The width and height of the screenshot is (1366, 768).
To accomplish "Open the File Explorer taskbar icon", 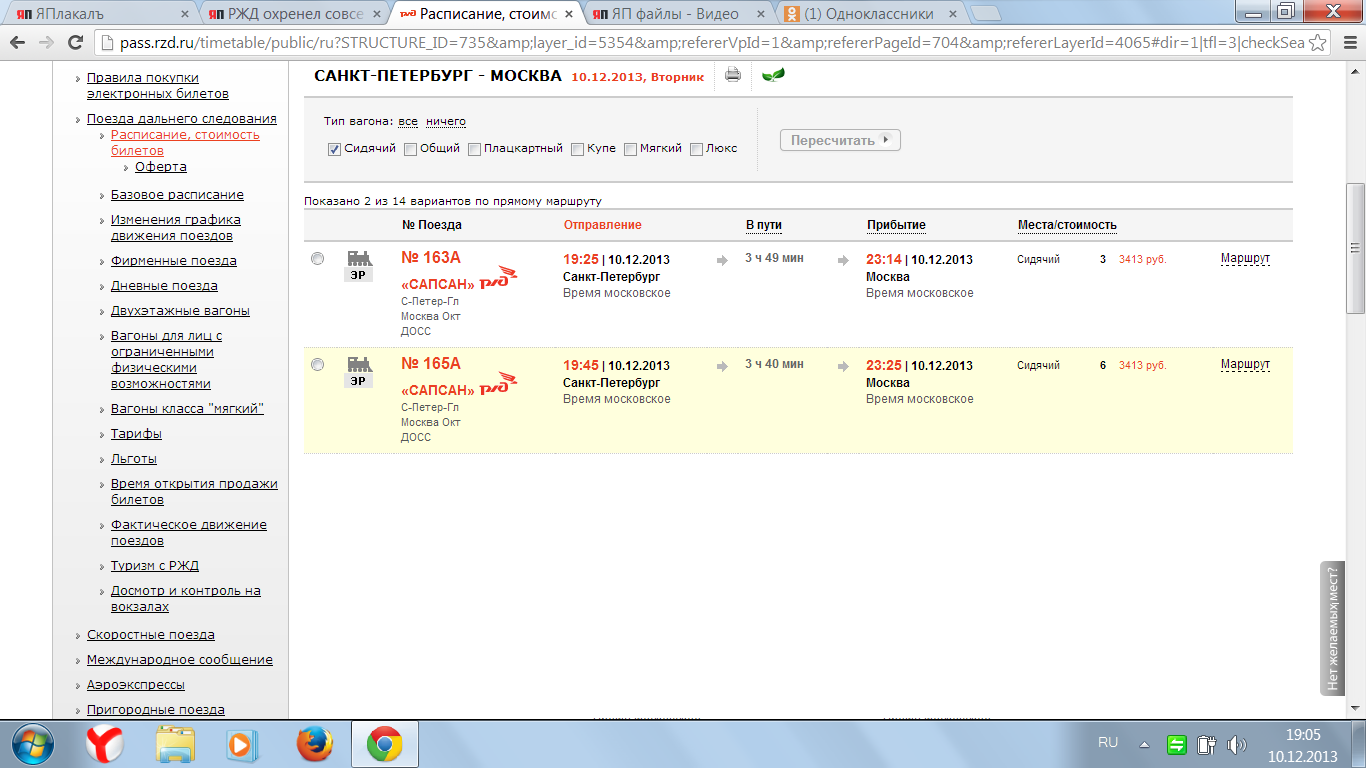I will tap(175, 744).
